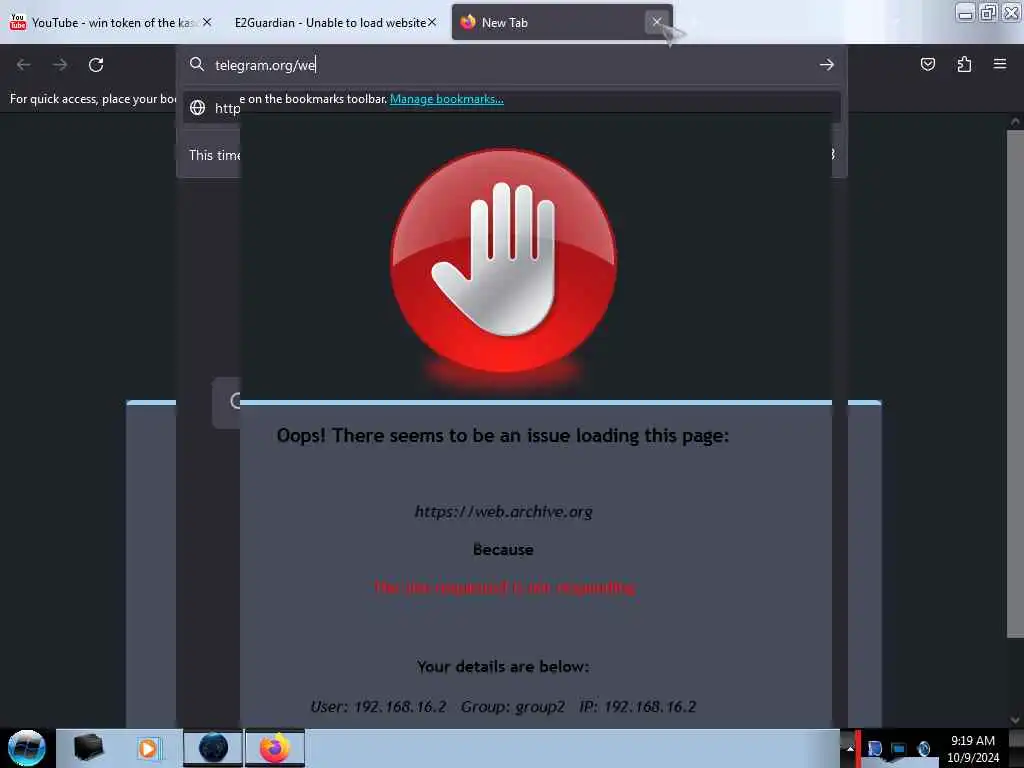Click the page vertical scrollbar
Screen dimensions: 1024x768
pos(1015,383)
